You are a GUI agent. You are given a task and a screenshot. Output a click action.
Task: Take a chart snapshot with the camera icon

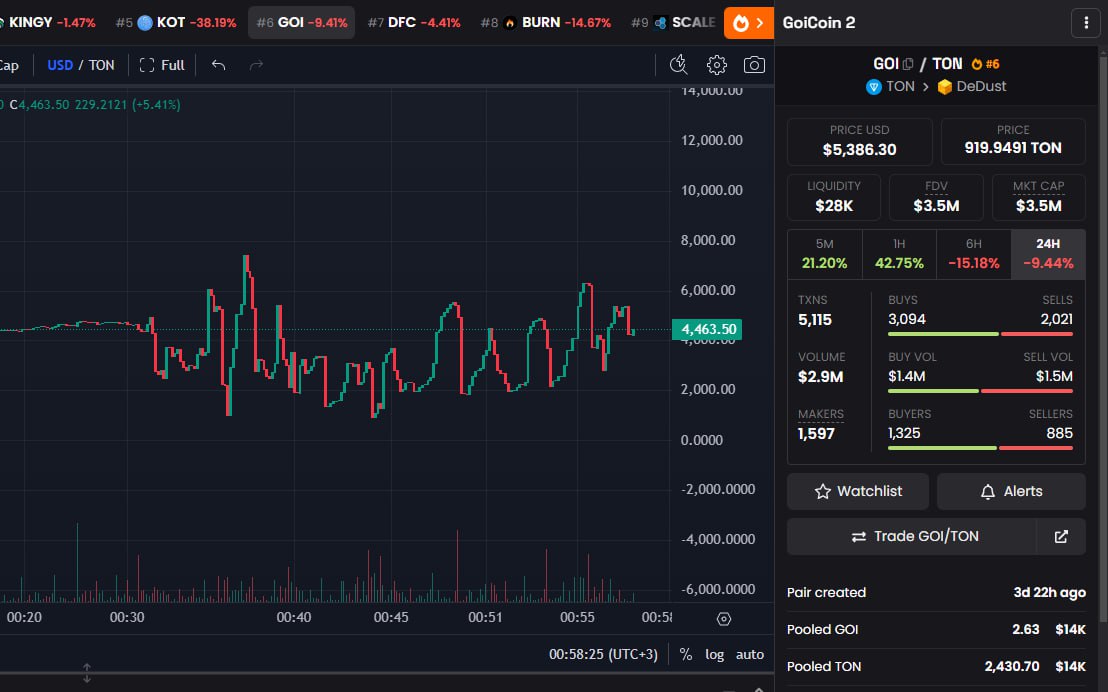pos(754,65)
